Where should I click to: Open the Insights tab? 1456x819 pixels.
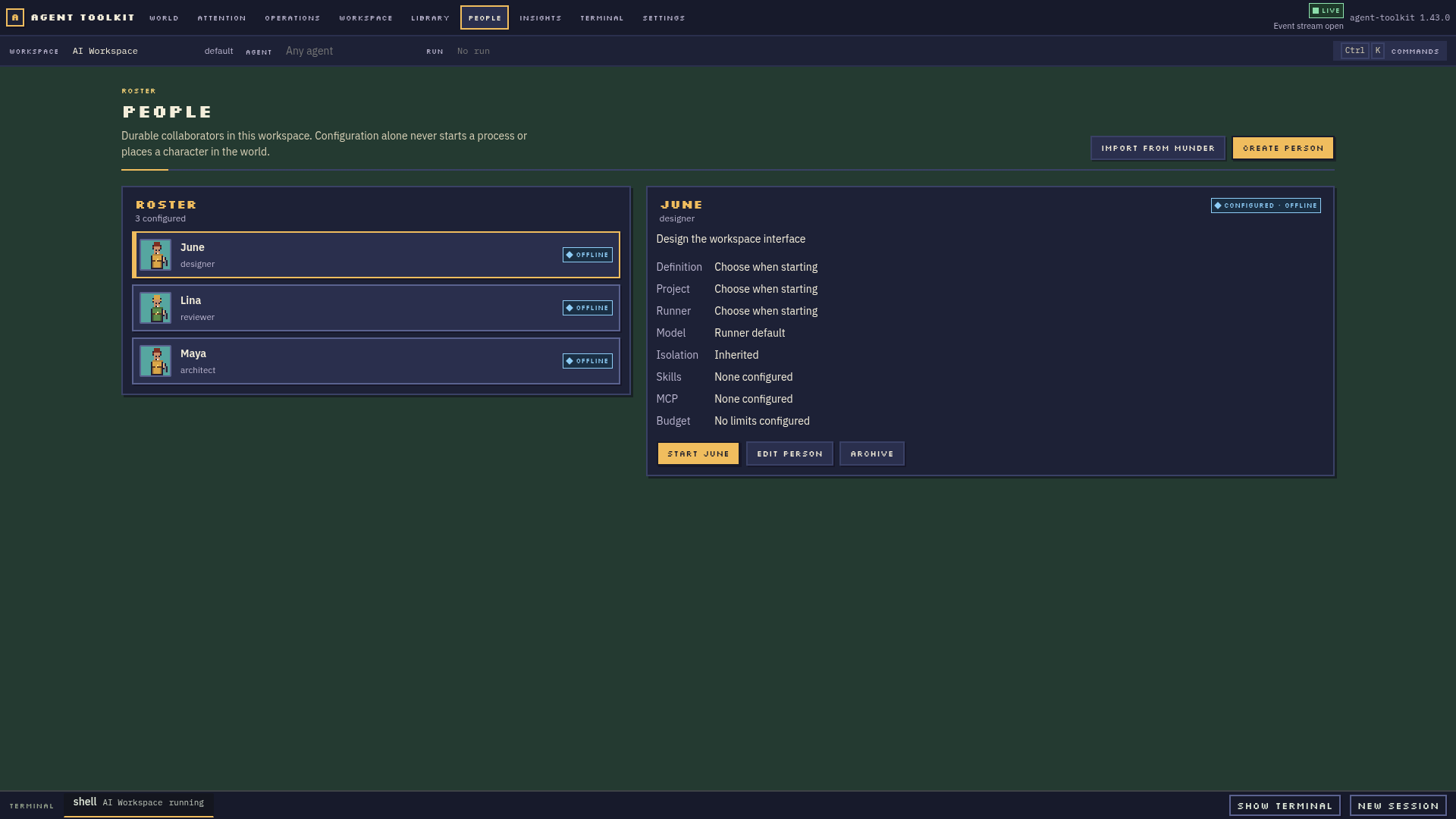click(541, 17)
